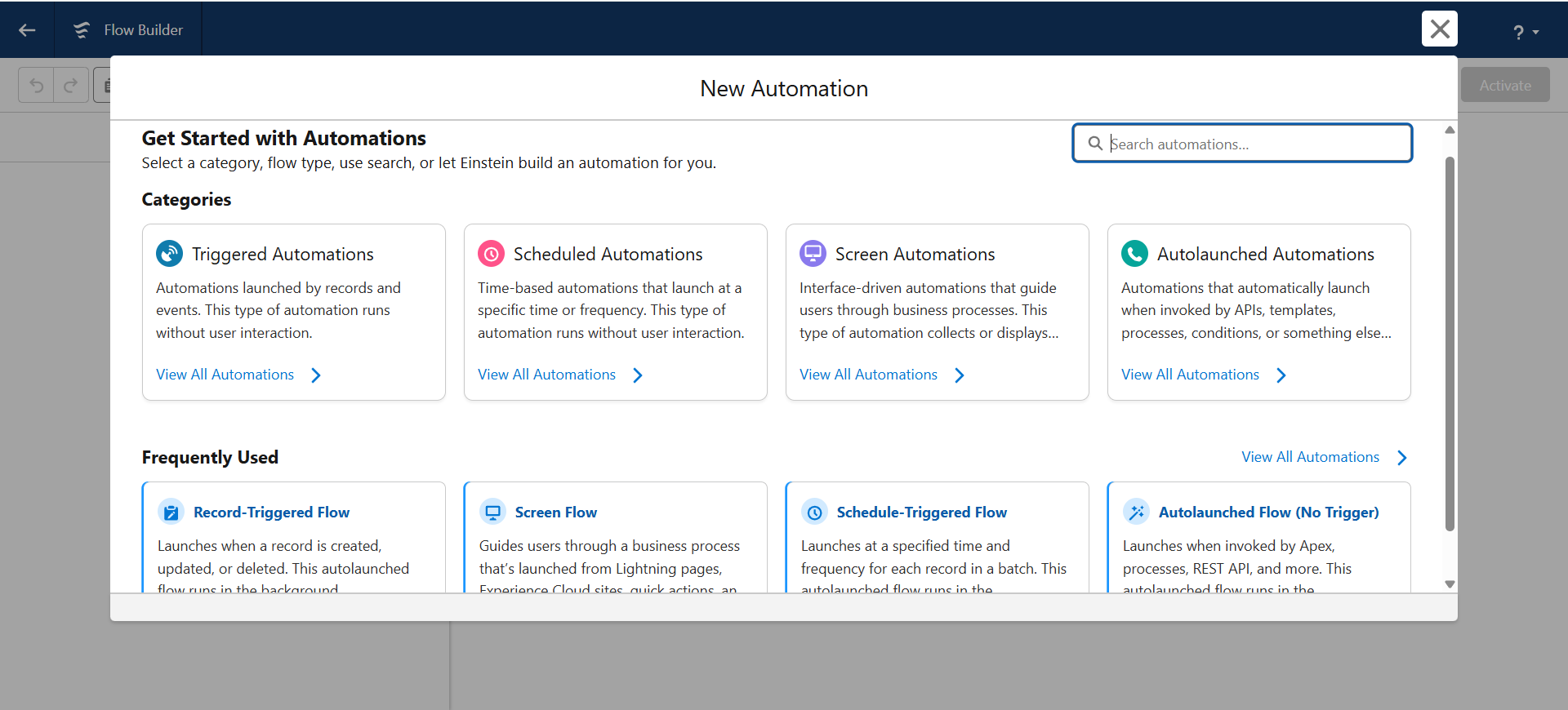This screenshot has width=1568, height=710.
Task: Click the back arrow in the header
Action: click(x=27, y=30)
